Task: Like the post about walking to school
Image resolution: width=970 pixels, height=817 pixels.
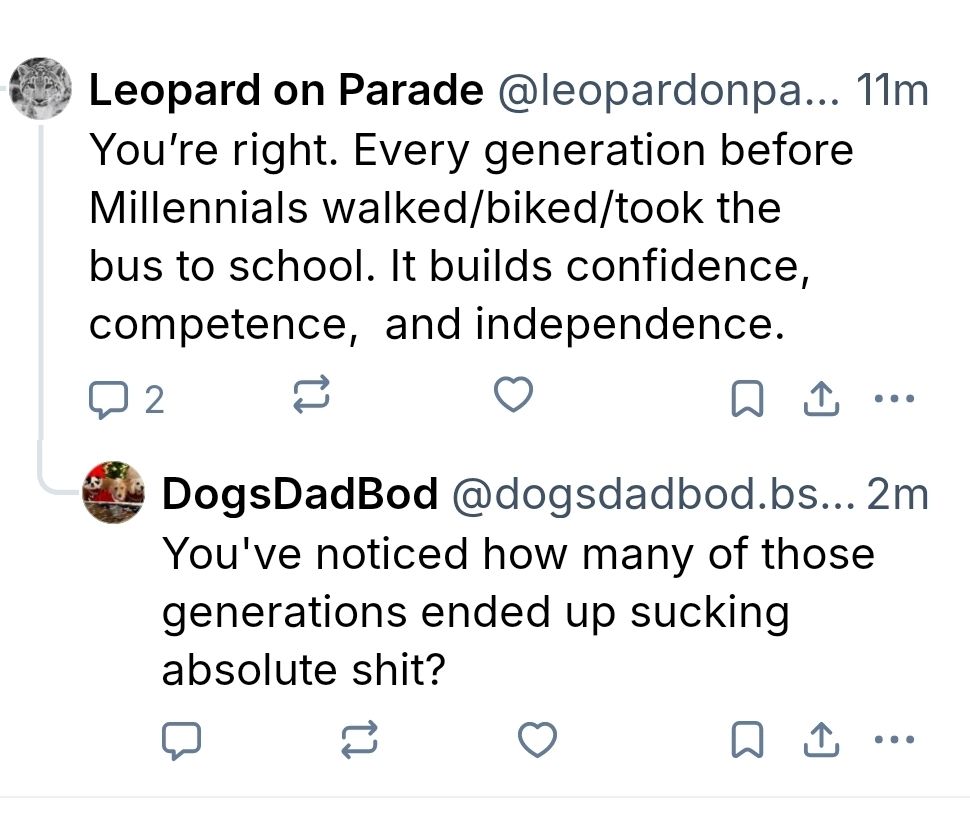Action: pos(512,395)
